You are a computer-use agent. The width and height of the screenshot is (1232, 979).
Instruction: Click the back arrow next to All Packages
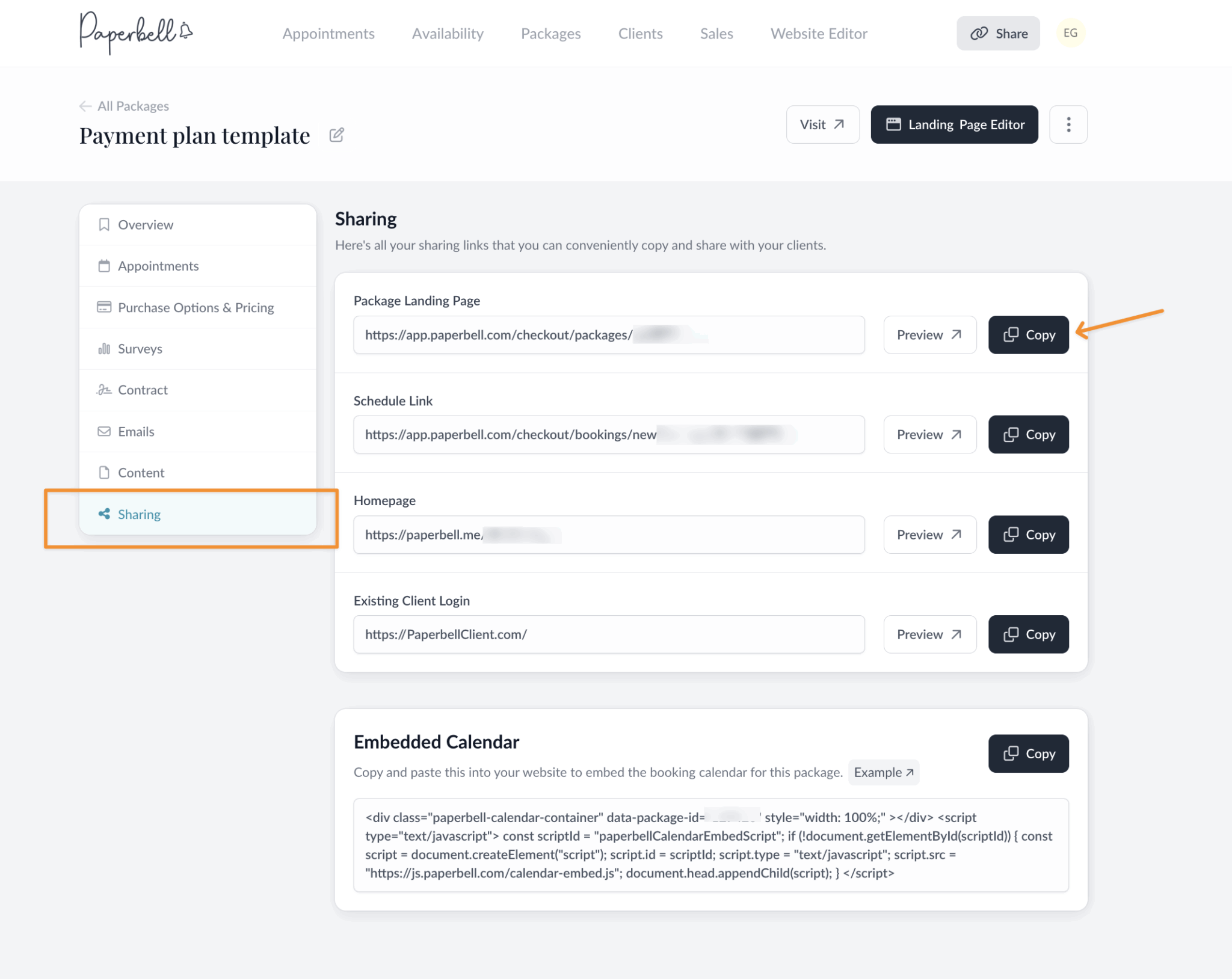(85, 106)
